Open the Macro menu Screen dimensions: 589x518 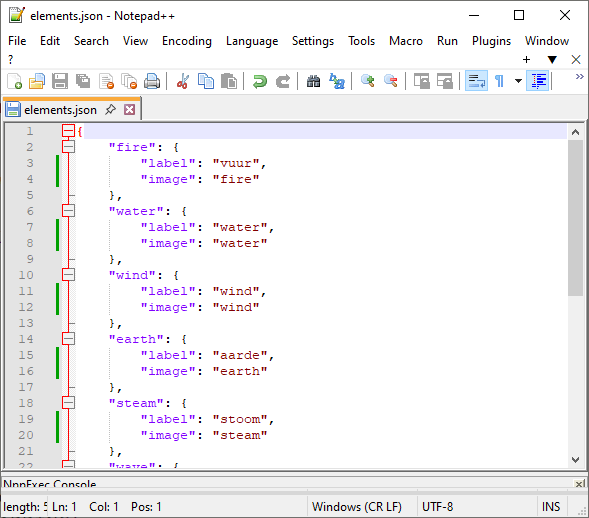406,41
